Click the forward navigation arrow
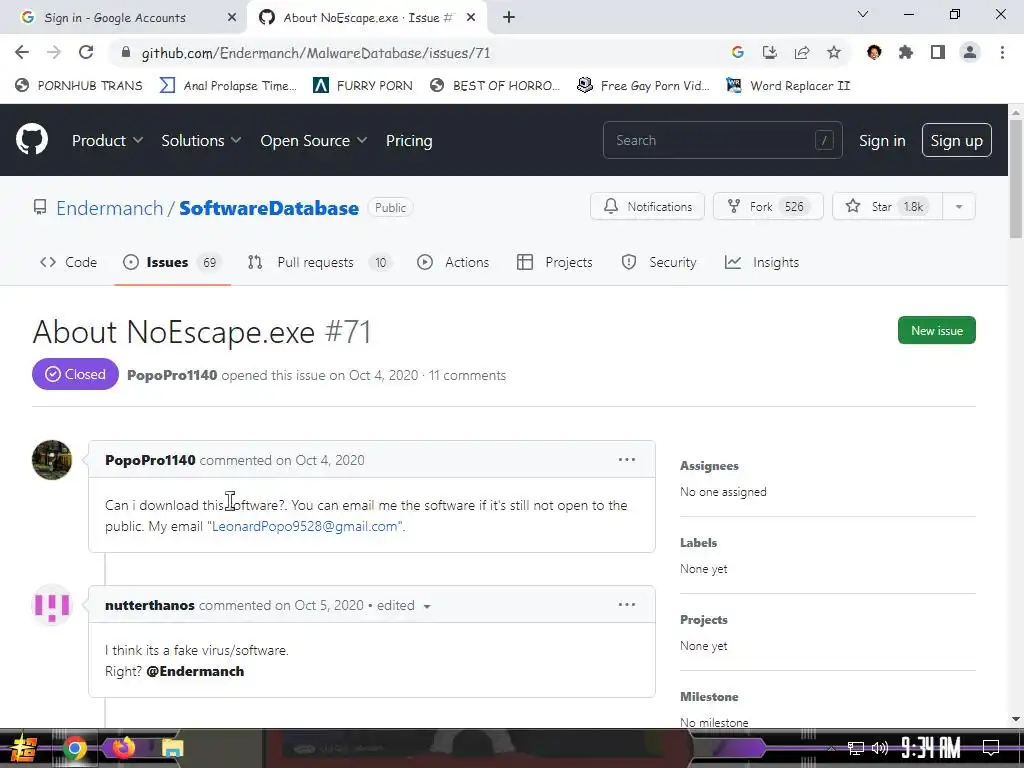Viewport: 1024px width, 768px height. pos(54,52)
